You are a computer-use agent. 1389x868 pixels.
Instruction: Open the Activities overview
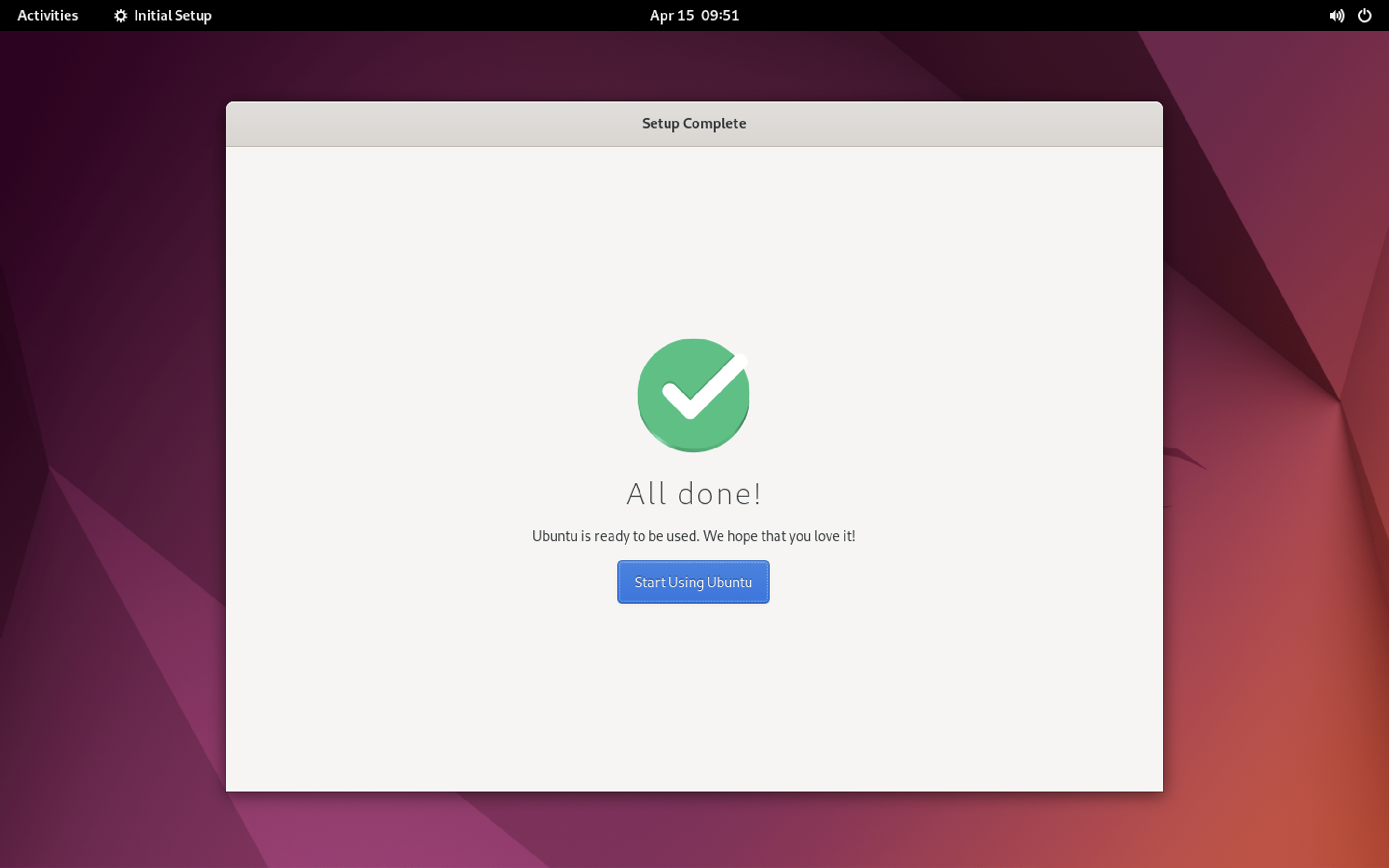click(x=48, y=15)
